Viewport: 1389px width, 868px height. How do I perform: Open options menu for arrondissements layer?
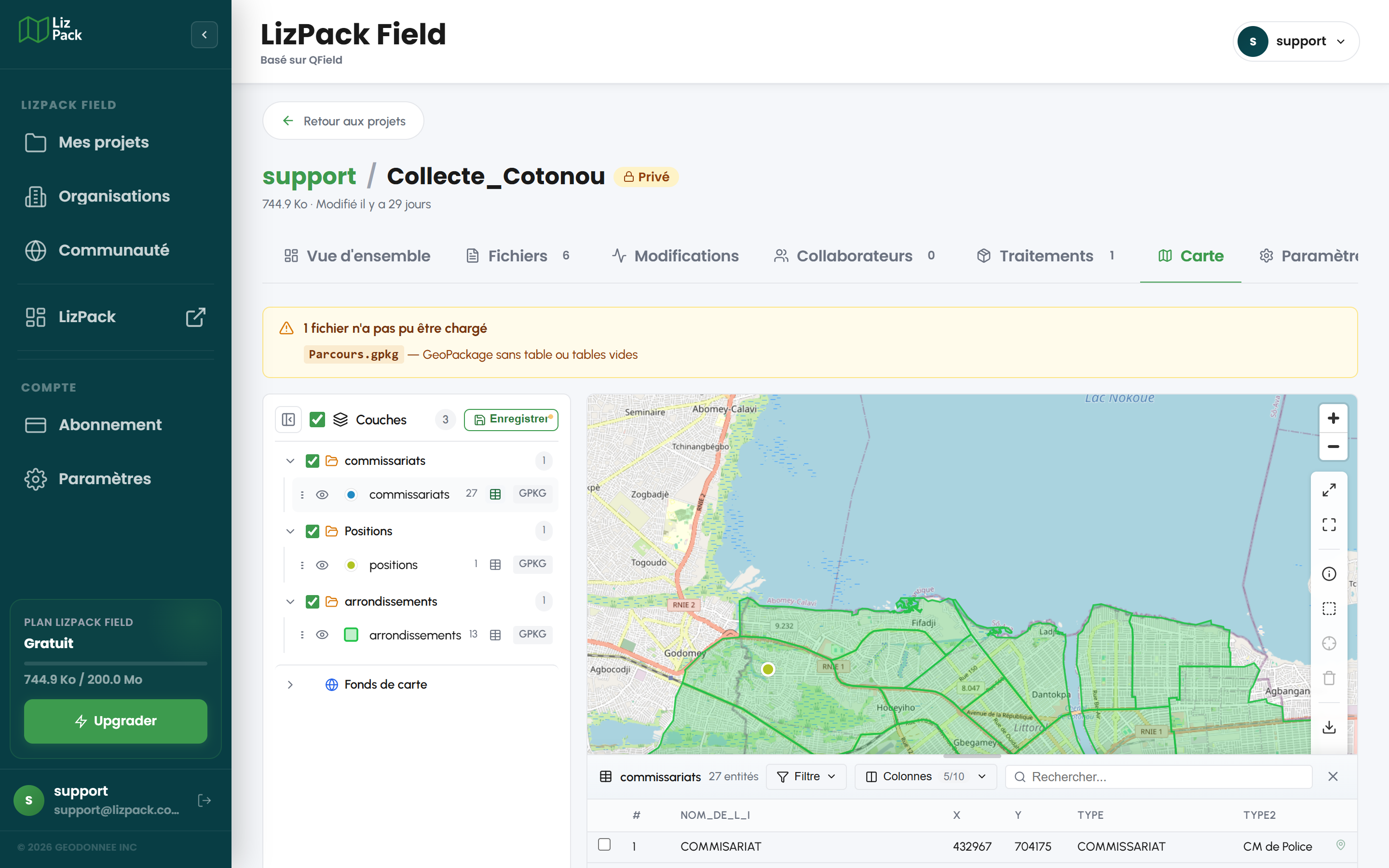[302, 635]
